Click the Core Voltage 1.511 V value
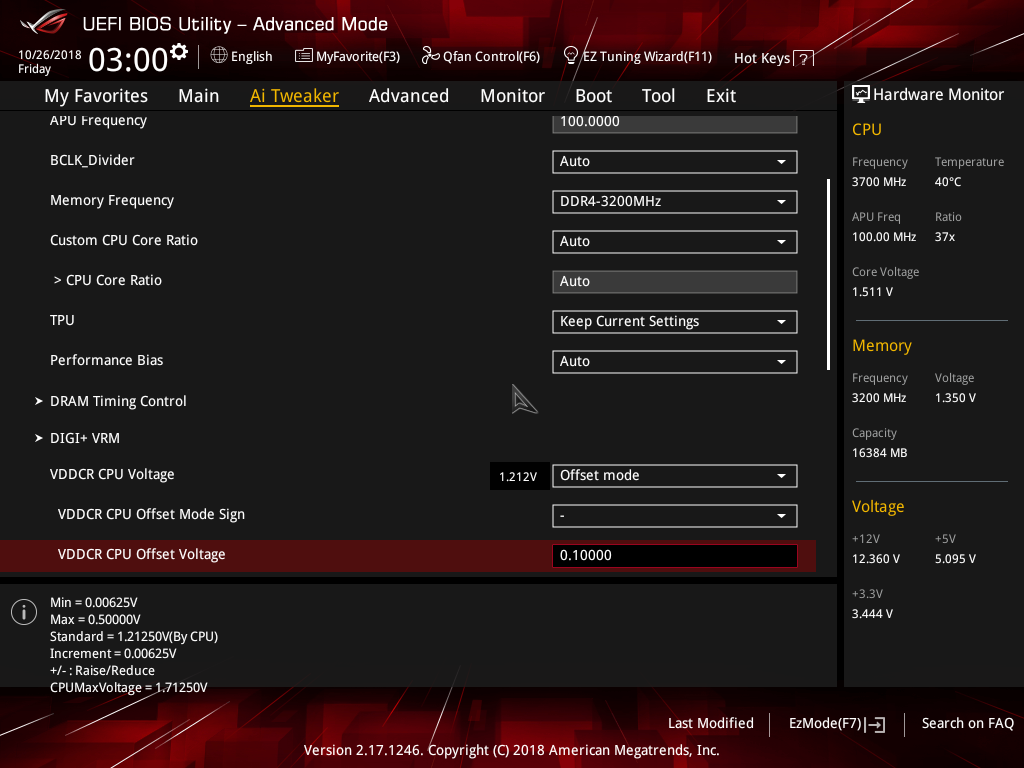The height and width of the screenshot is (768, 1024). [x=872, y=292]
